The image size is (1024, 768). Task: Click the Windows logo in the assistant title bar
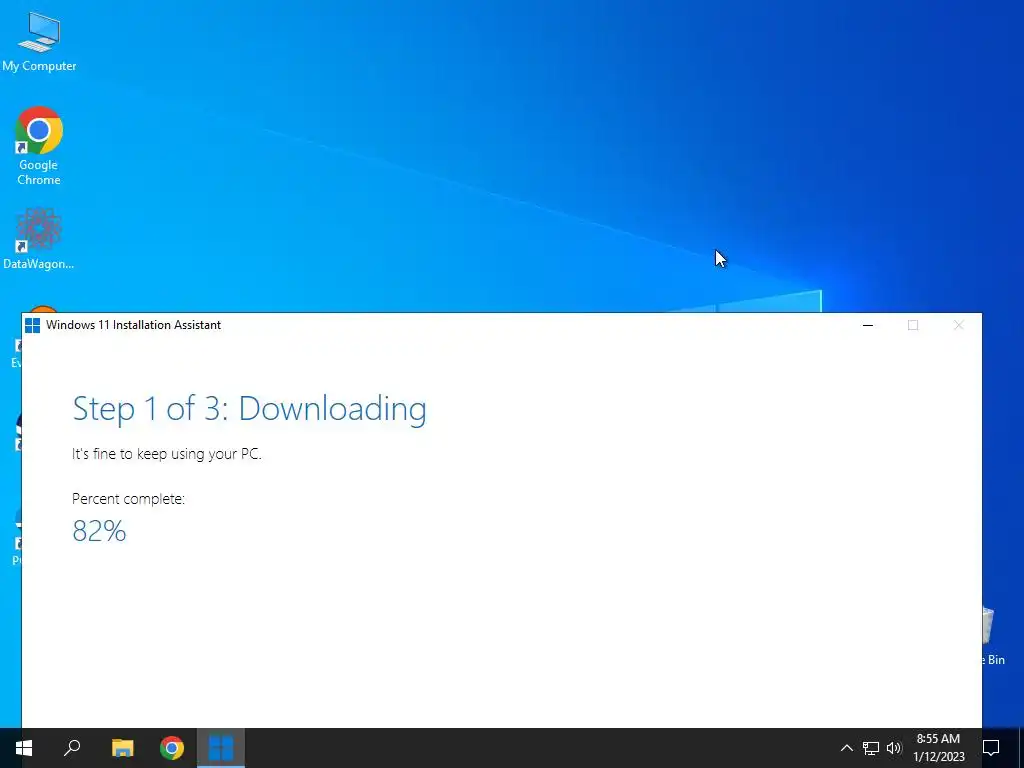(x=33, y=325)
